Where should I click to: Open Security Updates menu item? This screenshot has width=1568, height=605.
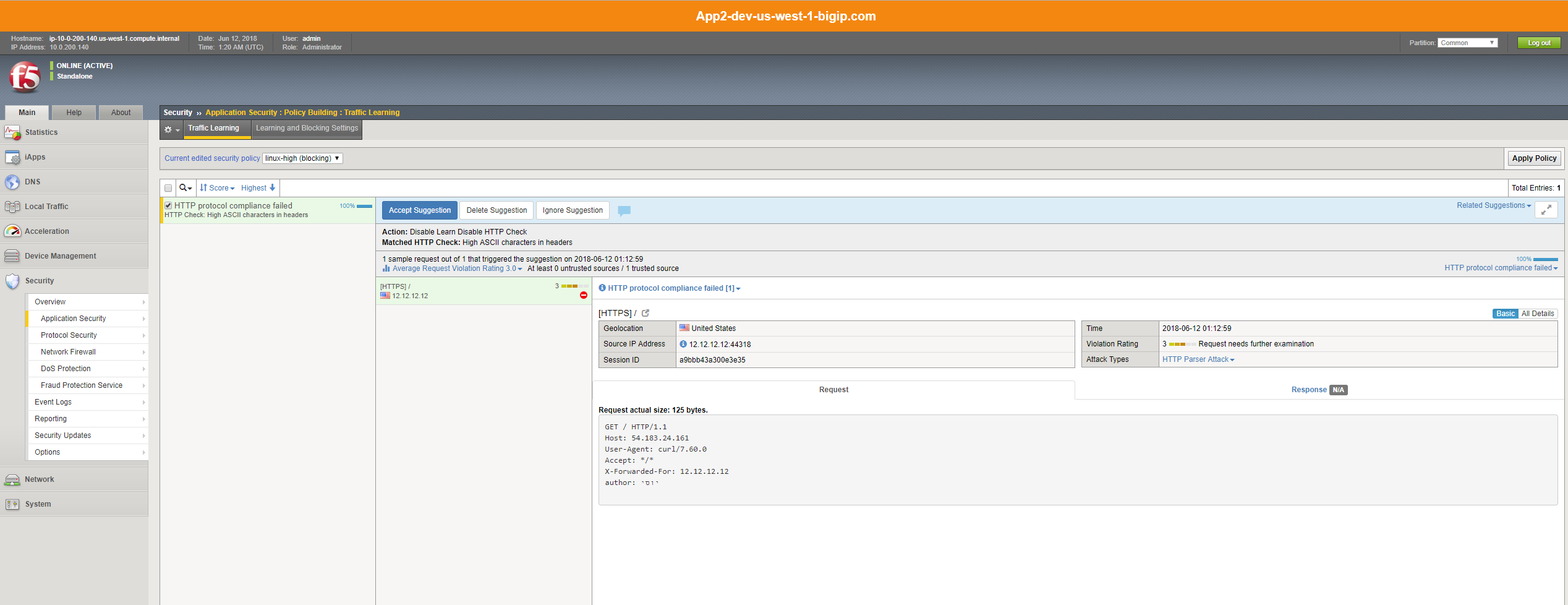[x=88, y=436]
